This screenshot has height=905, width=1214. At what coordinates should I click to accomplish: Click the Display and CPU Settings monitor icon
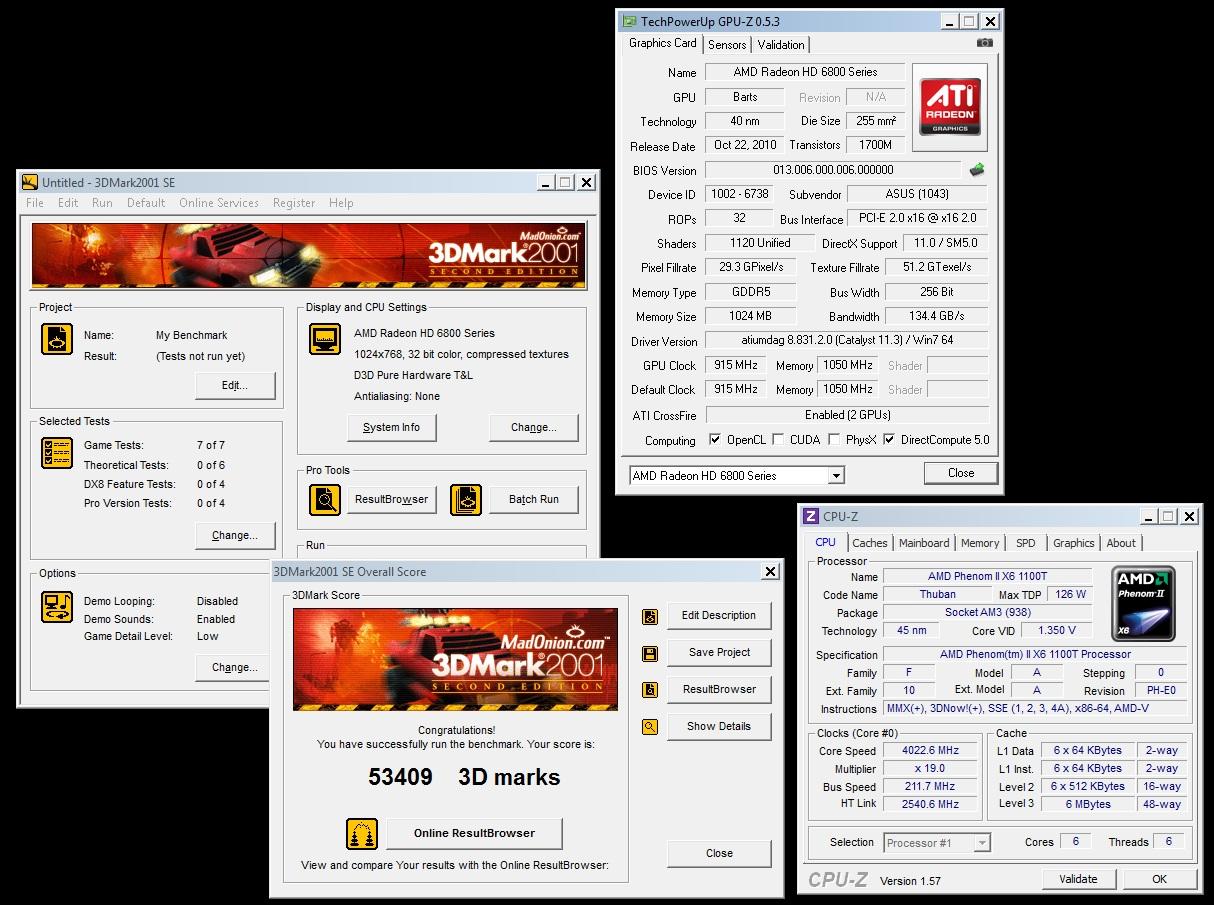(325, 339)
